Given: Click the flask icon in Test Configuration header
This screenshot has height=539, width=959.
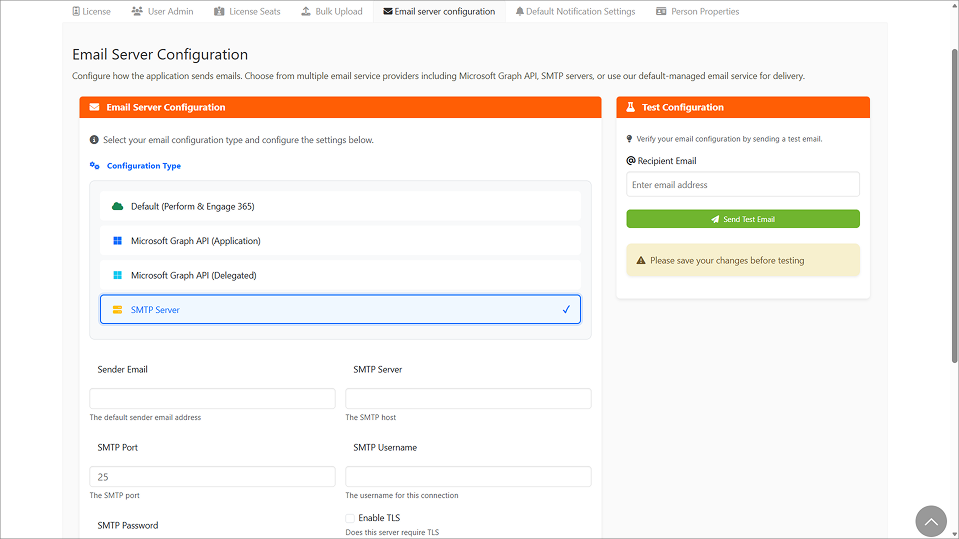Looking at the screenshot, I should point(631,107).
